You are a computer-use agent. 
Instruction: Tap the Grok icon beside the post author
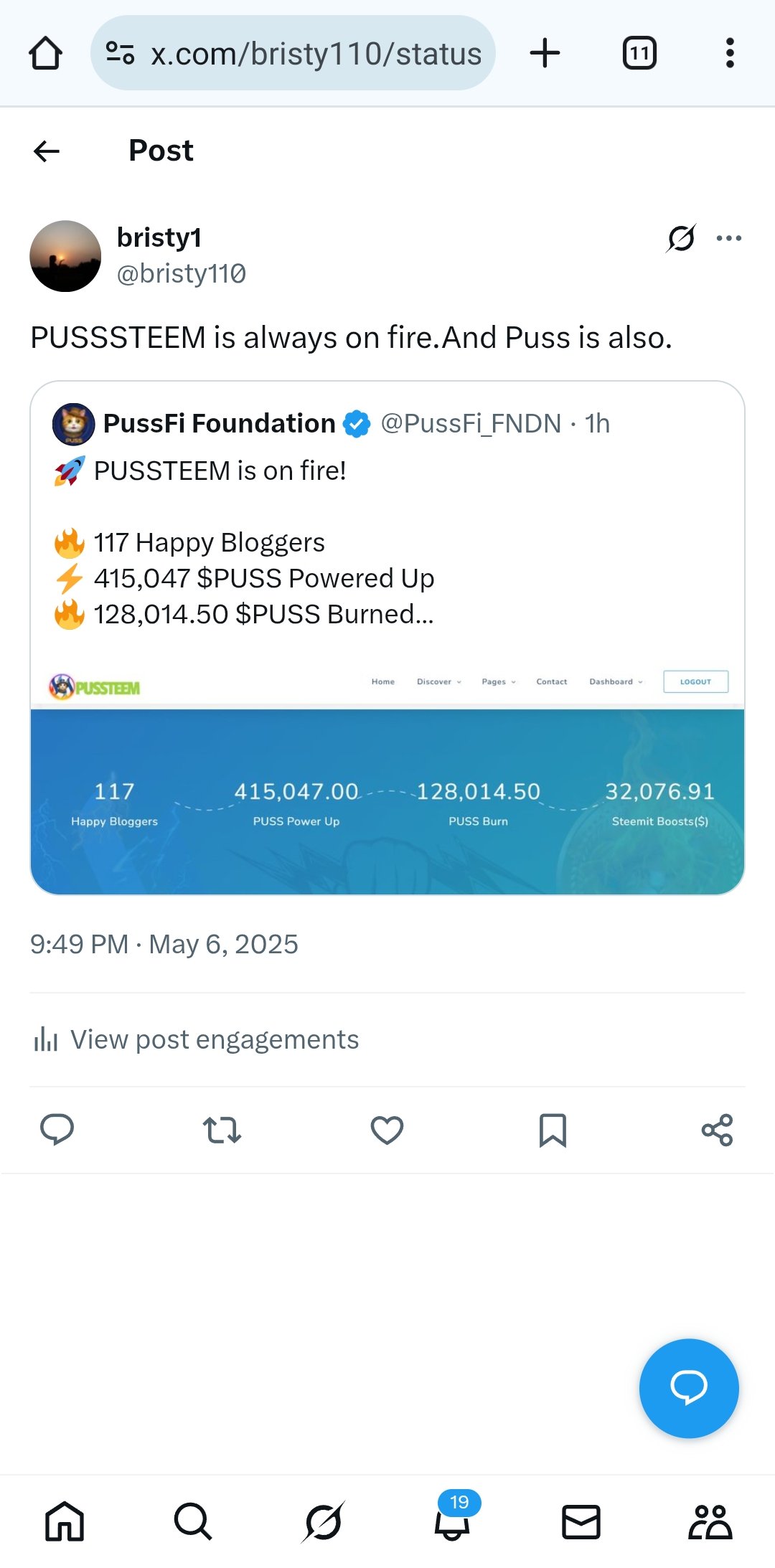681,238
